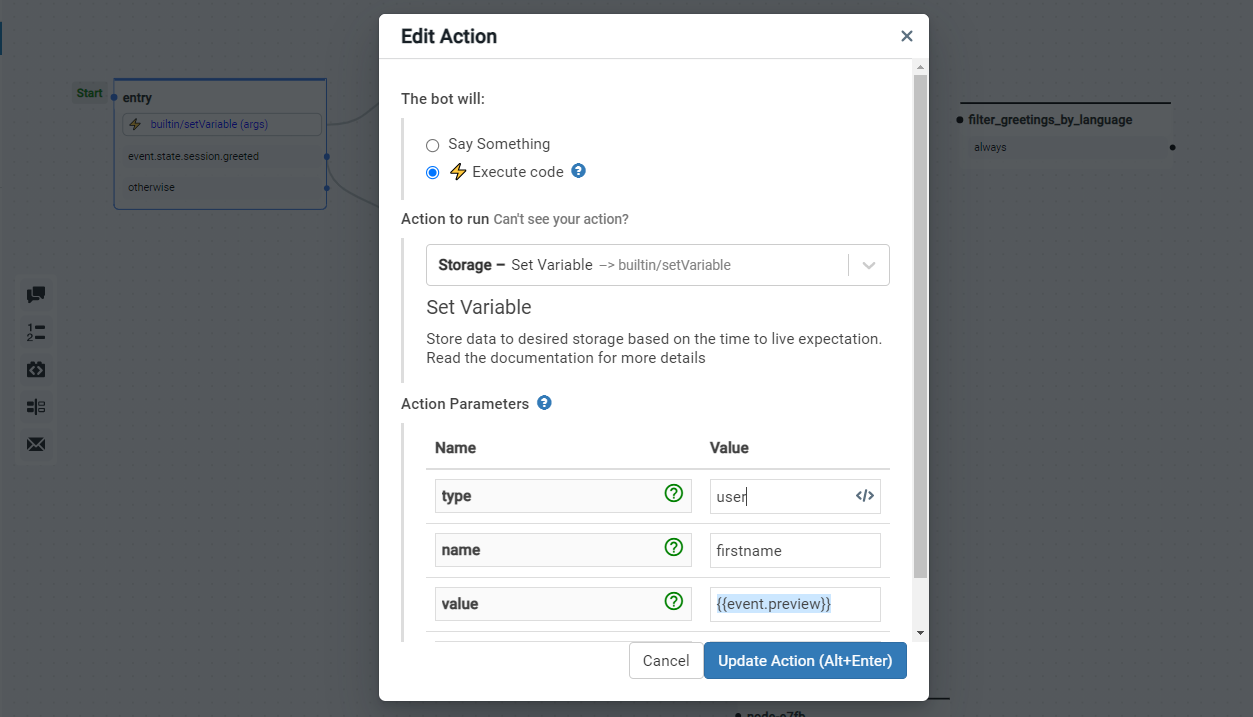
Task: Close the Edit Action dialog
Action: point(906,36)
